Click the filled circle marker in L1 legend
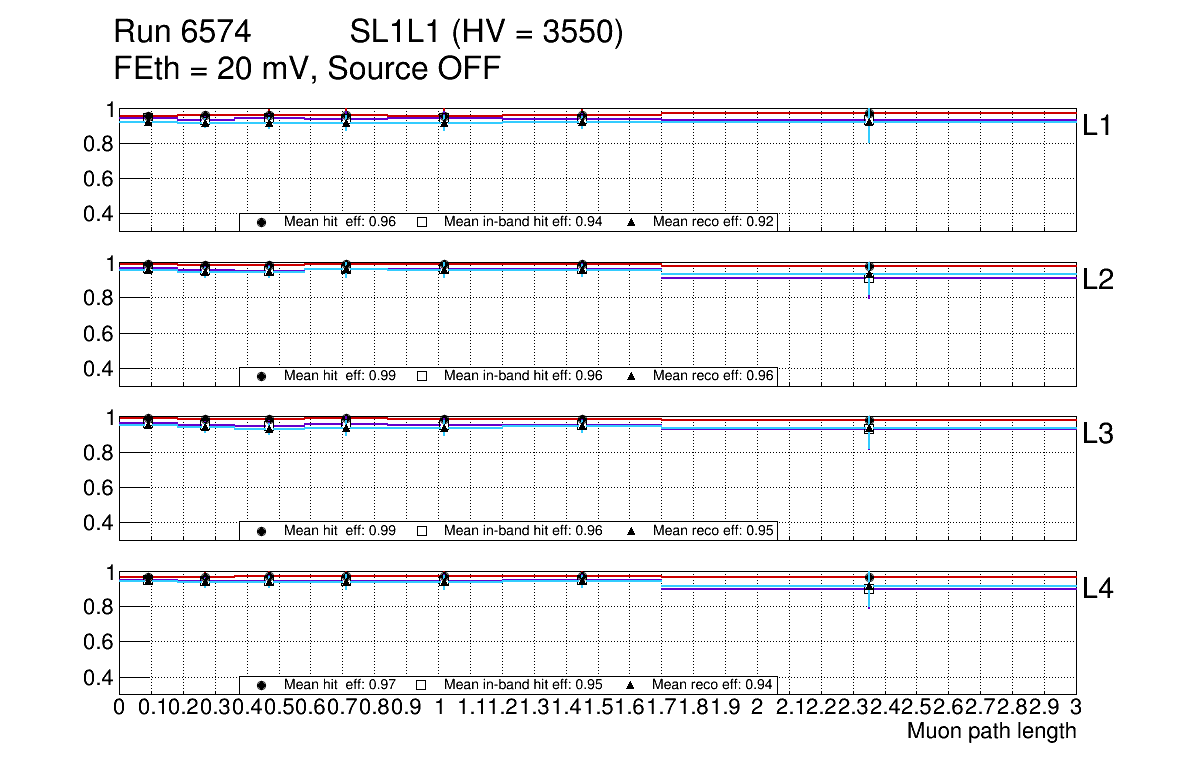The image size is (1196, 772). click(x=262, y=222)
